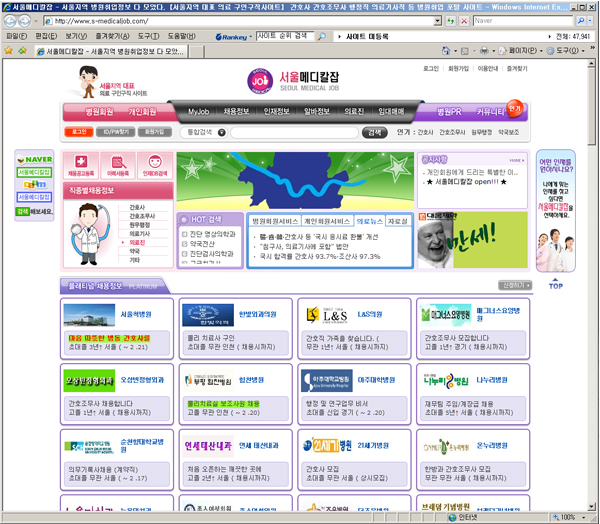Switch to the 병원회원서비스 tab

(275, 221)
